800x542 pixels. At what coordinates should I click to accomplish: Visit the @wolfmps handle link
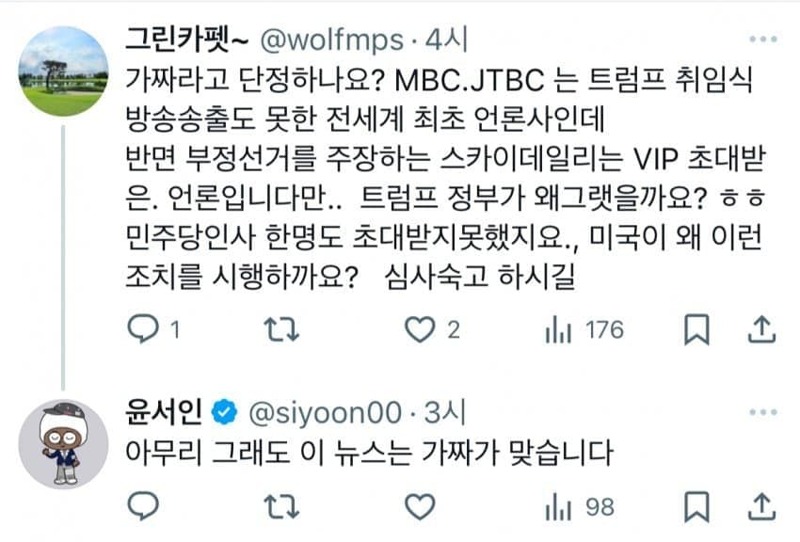click(332, 40)
